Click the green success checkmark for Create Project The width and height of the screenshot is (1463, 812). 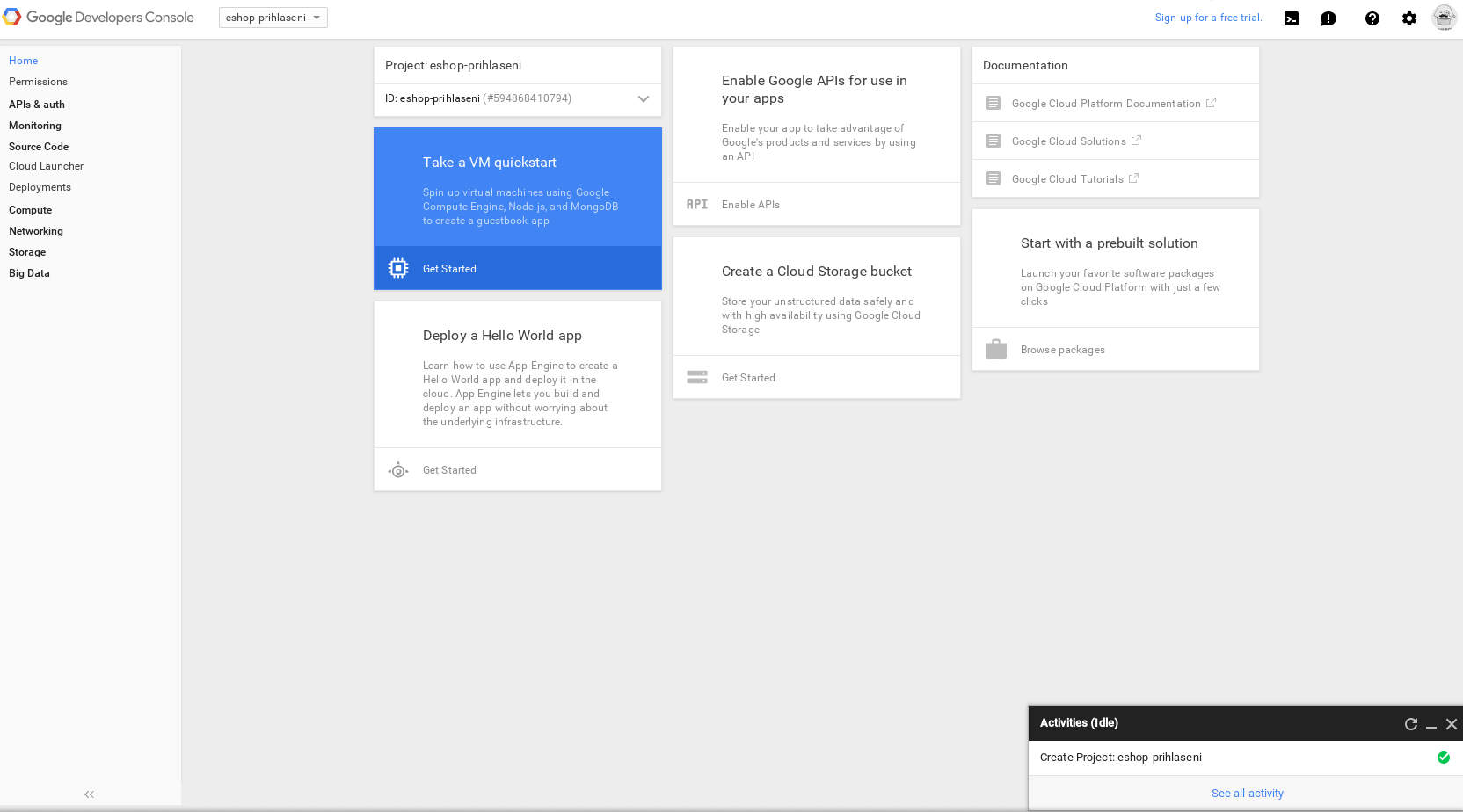[x=1444, y=758]
